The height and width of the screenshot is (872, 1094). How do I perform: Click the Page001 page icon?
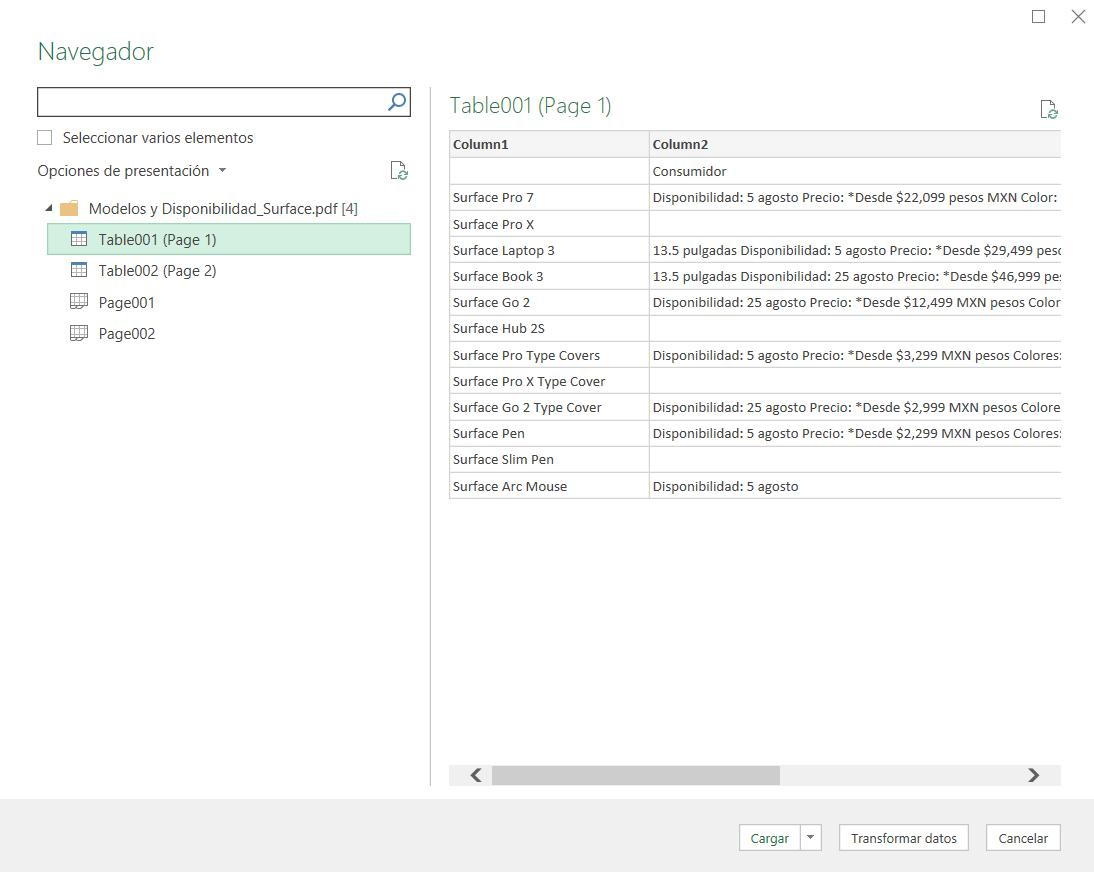(78, 301)
